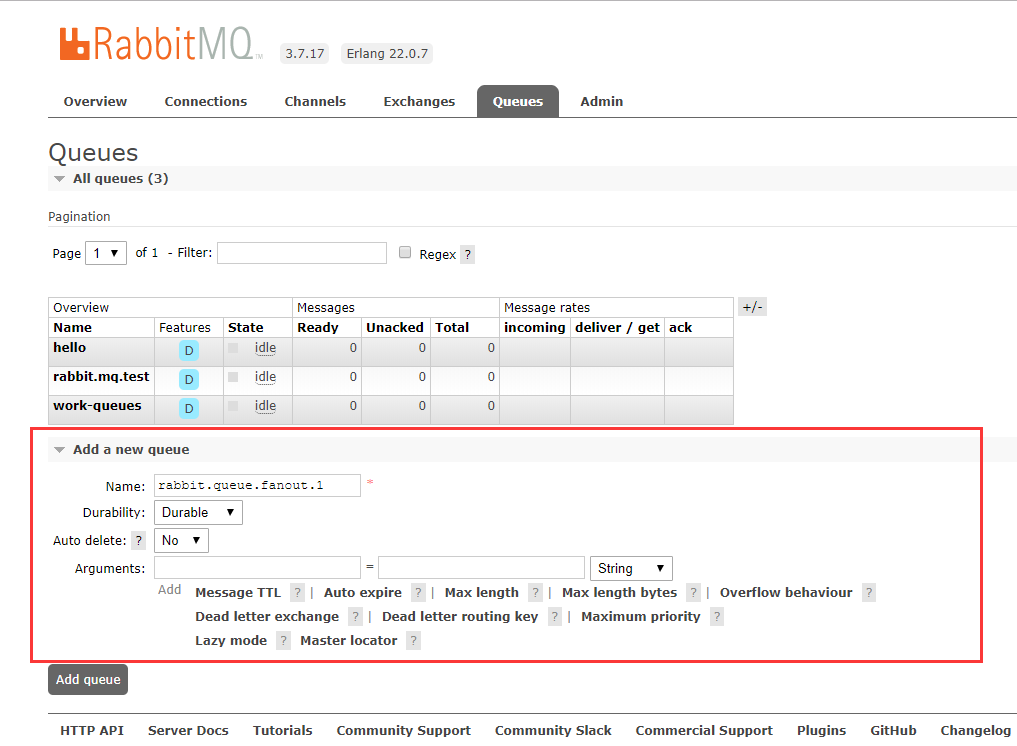Enable the Regex filter checkbox
The height and width of the screenshot is (746, 1017).
404,252
